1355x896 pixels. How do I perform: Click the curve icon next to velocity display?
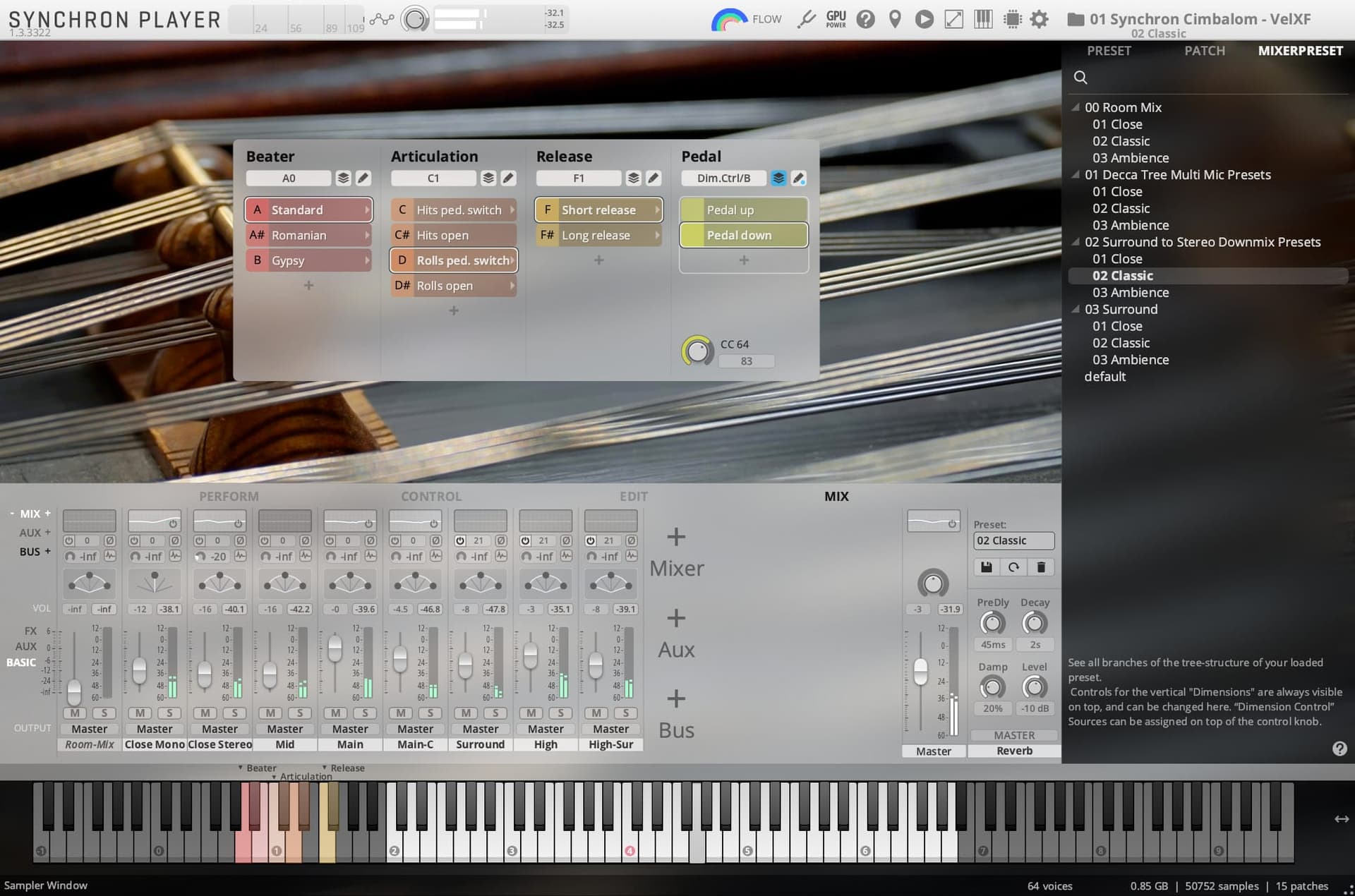click(381, 19)
